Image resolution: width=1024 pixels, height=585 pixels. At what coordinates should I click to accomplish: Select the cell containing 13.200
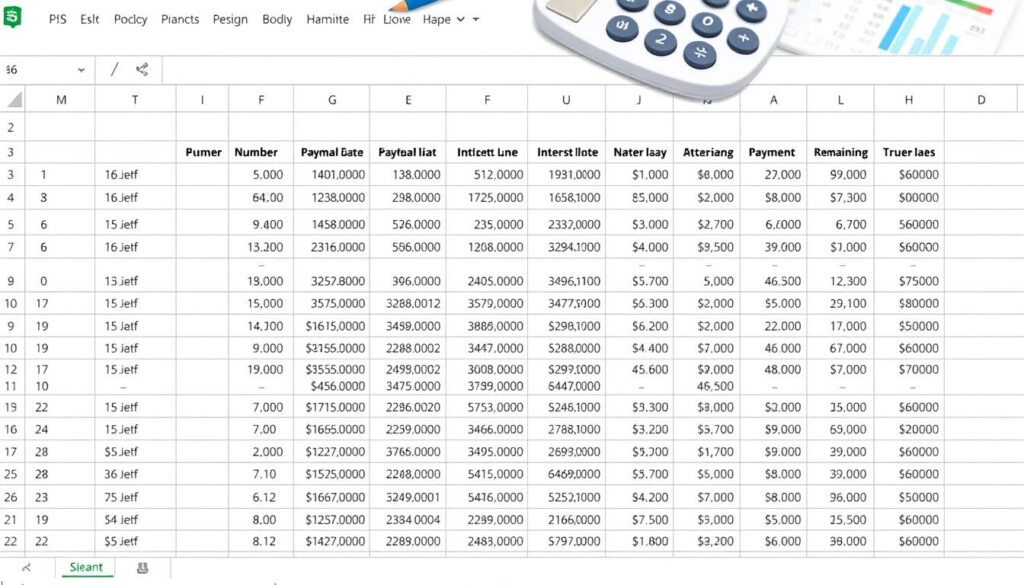(261, 247)
